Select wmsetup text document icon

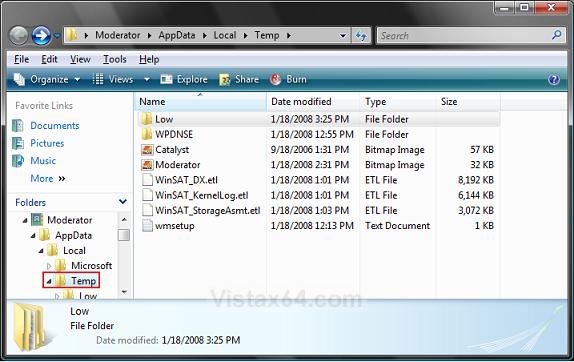(147, 225)
